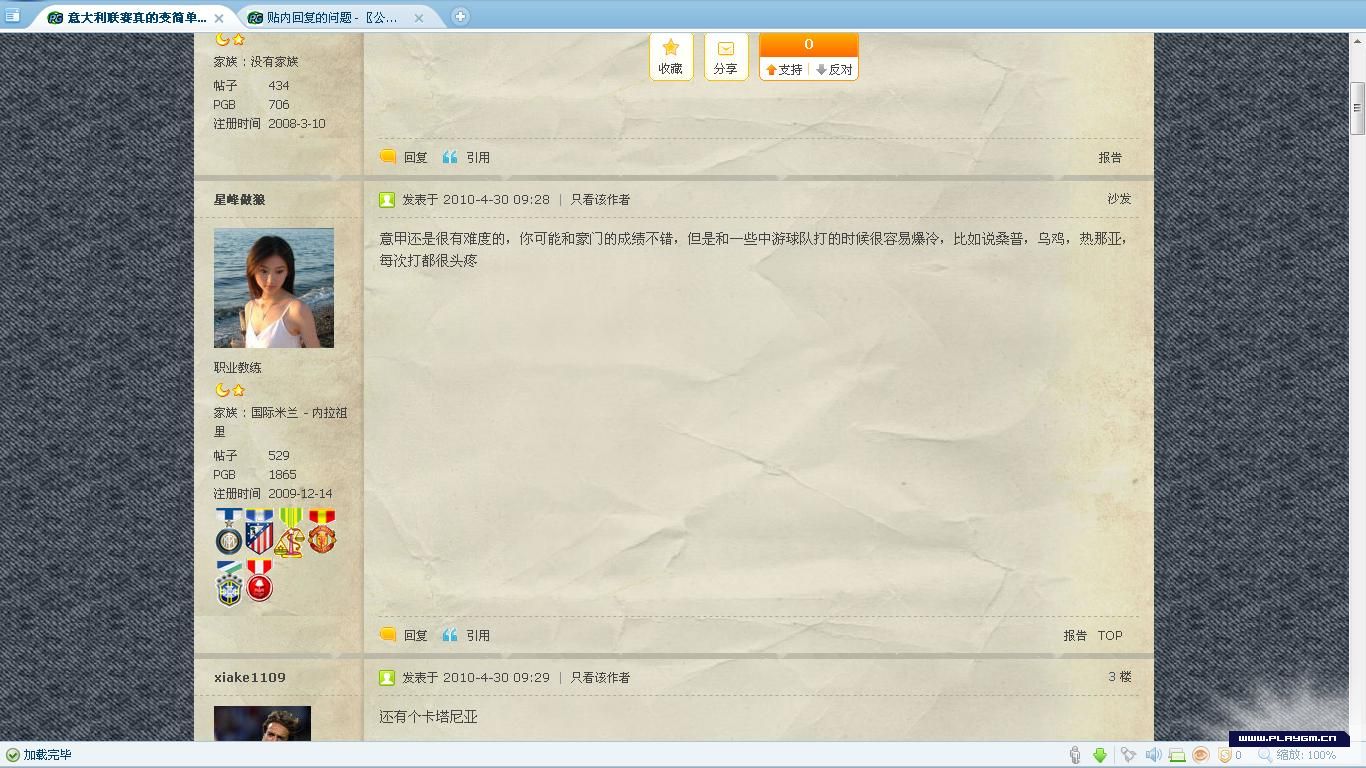Click the xiake1109 avatar image
1366x768 pixels.
pyautogui.click(x=262, y=723)
